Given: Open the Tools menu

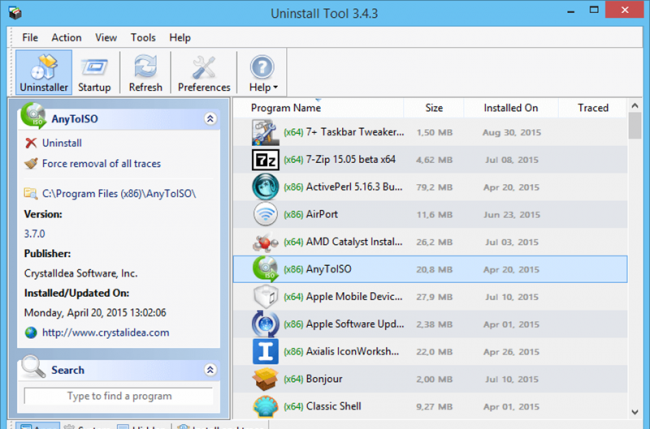Looking at the screenshot, I should (143, 38).
